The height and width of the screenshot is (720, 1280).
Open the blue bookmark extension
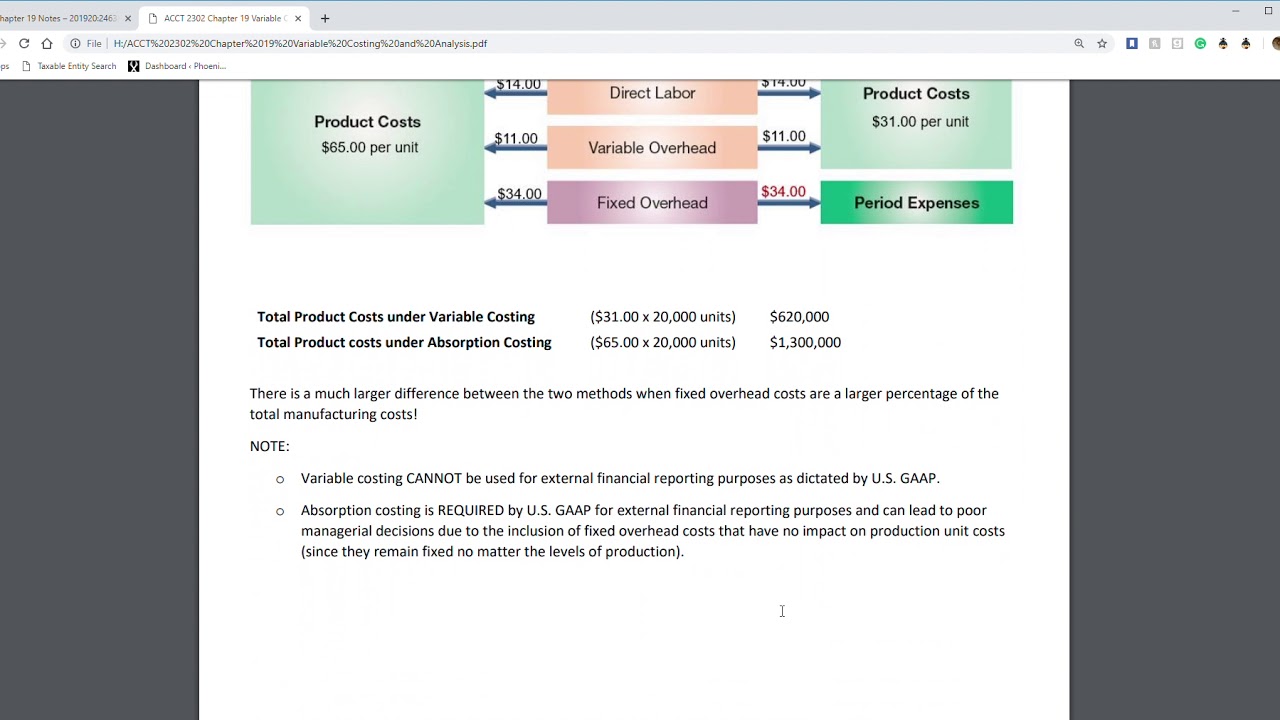[x=1132, y=44]
